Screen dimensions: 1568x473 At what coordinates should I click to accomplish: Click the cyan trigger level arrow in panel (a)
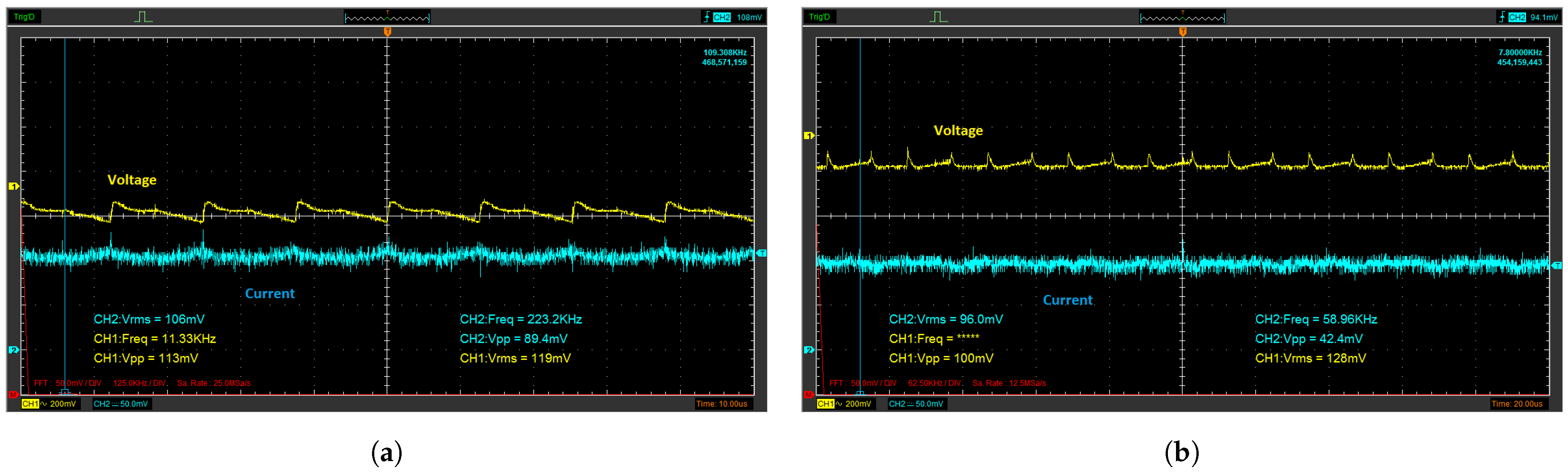tap(761, 253)
